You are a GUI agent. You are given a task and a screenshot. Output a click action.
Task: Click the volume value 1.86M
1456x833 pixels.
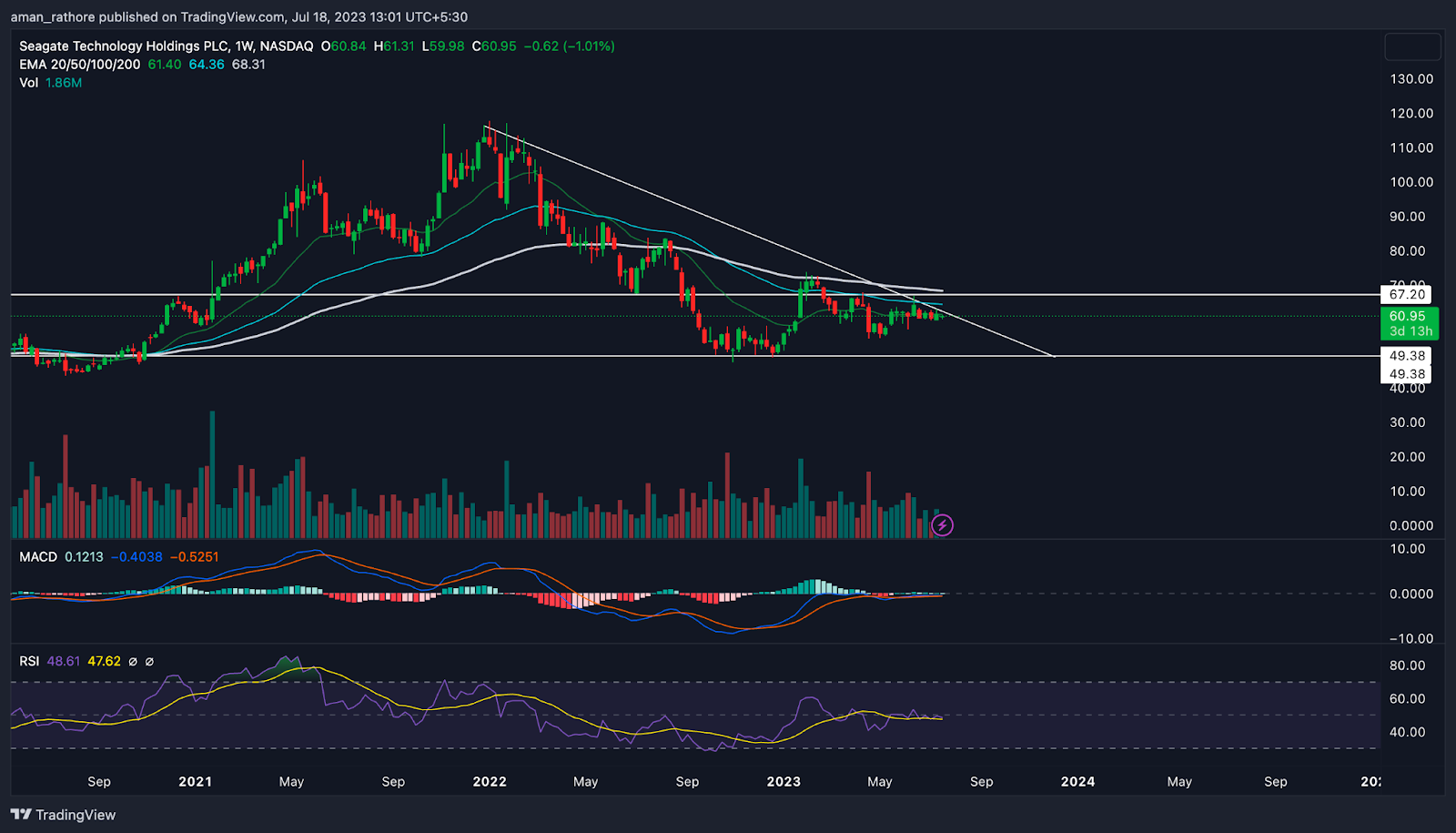click(64, 83)
